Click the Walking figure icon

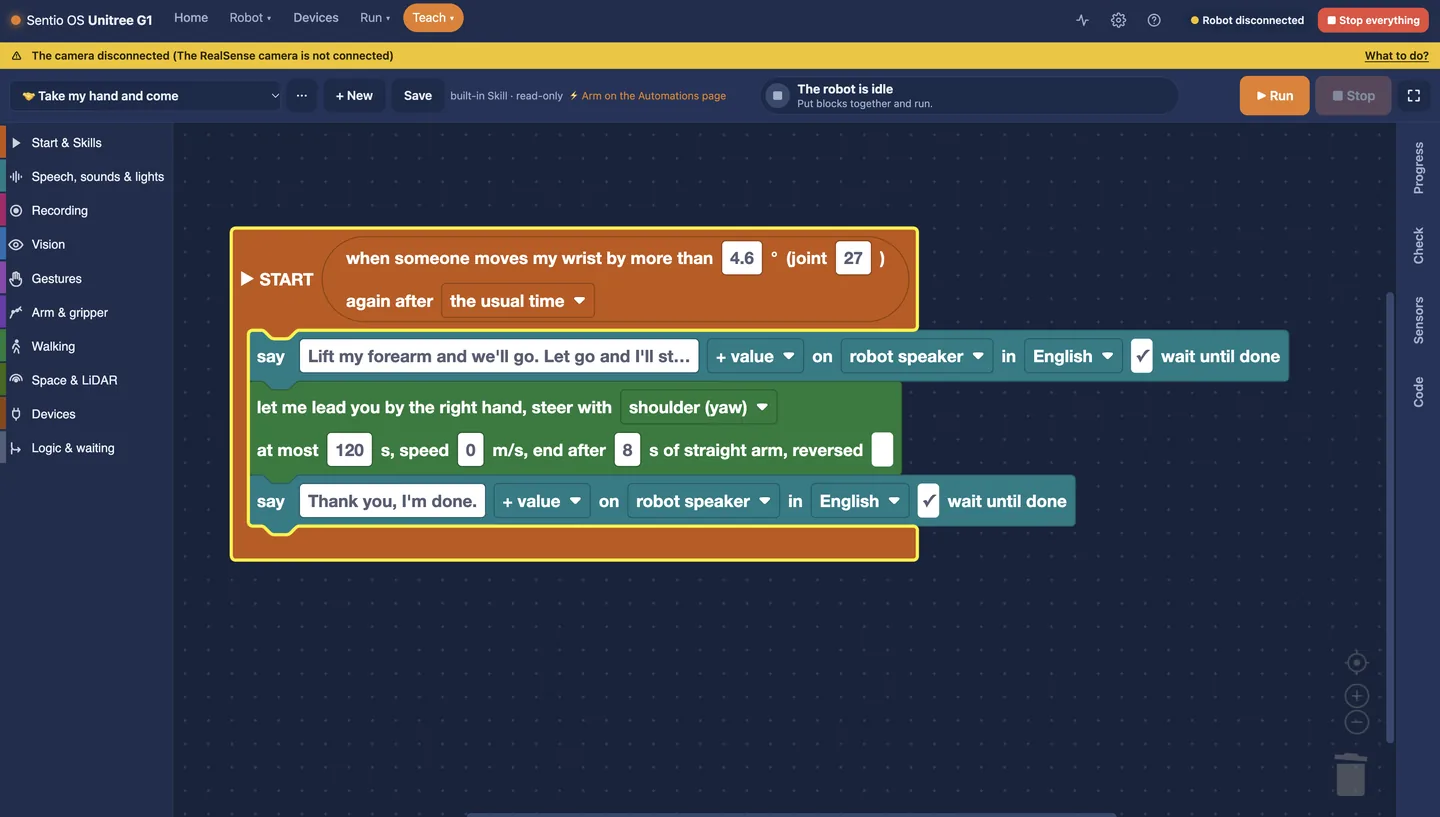16,347
